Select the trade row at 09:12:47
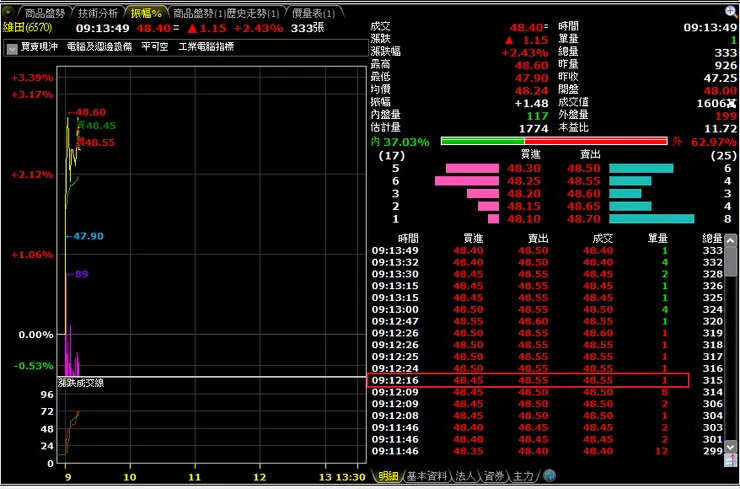Image resolution: width=740 pixels, height=489 pixels. [x=547, y=321]
